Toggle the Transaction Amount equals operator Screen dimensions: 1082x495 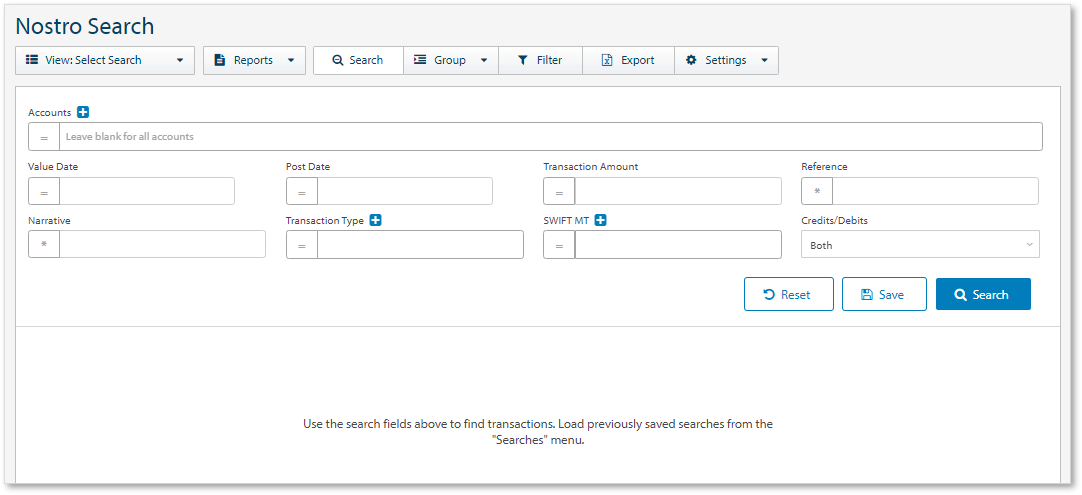click(x=559, y=192)
